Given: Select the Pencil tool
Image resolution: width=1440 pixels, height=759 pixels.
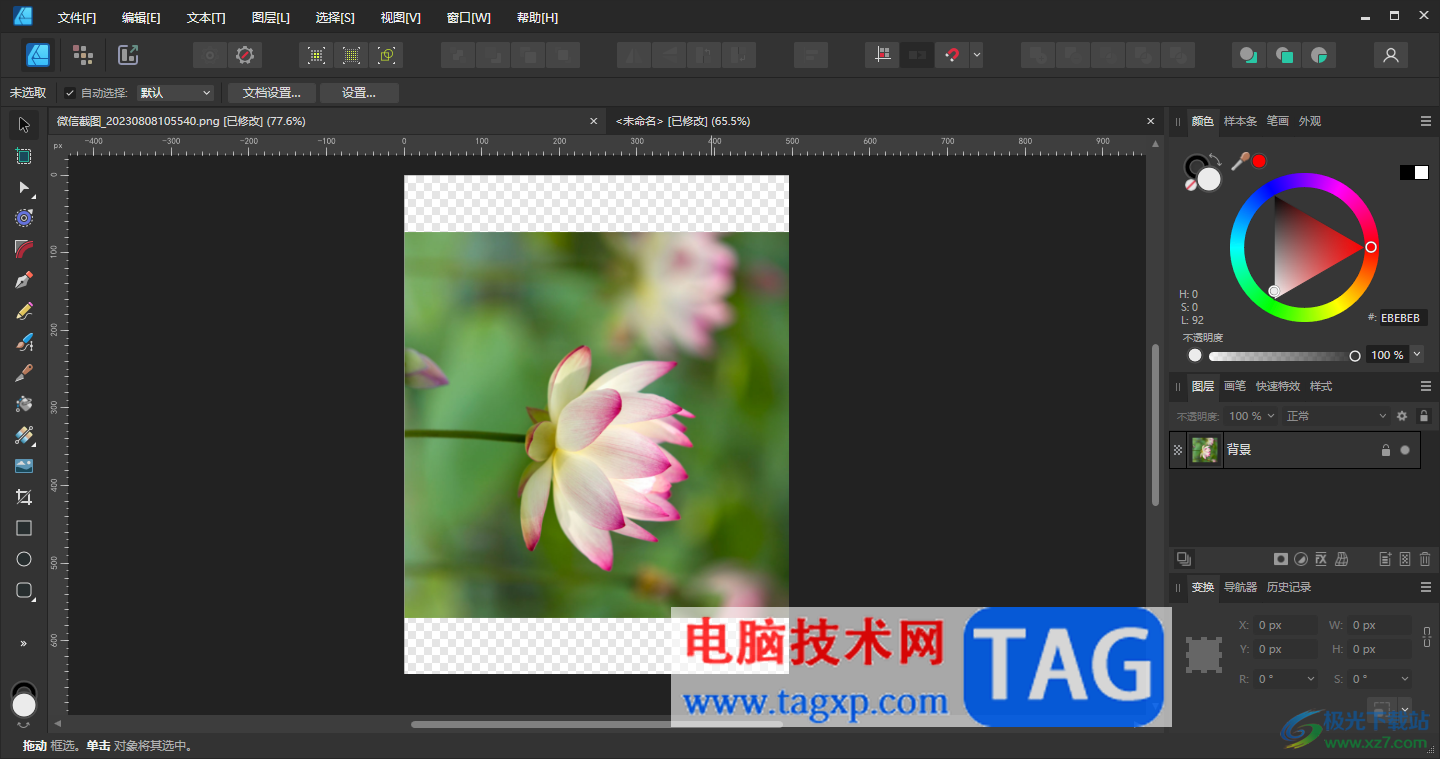Looking at the screenshot, I should [x=24, y=311].
